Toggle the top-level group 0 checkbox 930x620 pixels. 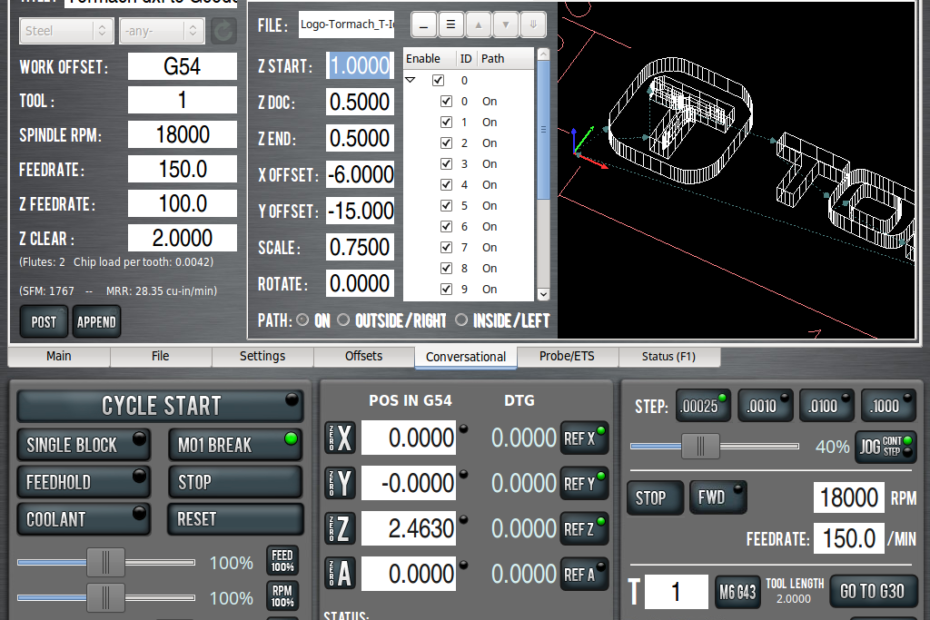[438, 80]
